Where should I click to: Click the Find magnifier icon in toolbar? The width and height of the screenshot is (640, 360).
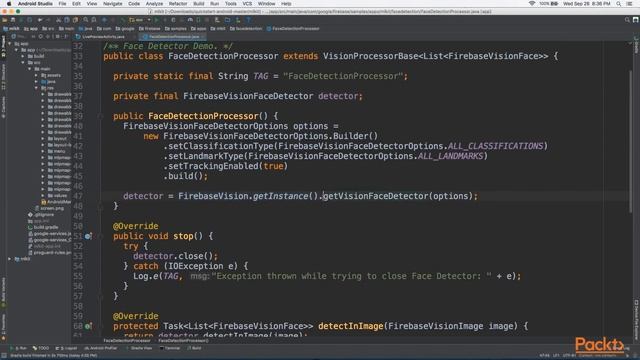tap(86, 20)
